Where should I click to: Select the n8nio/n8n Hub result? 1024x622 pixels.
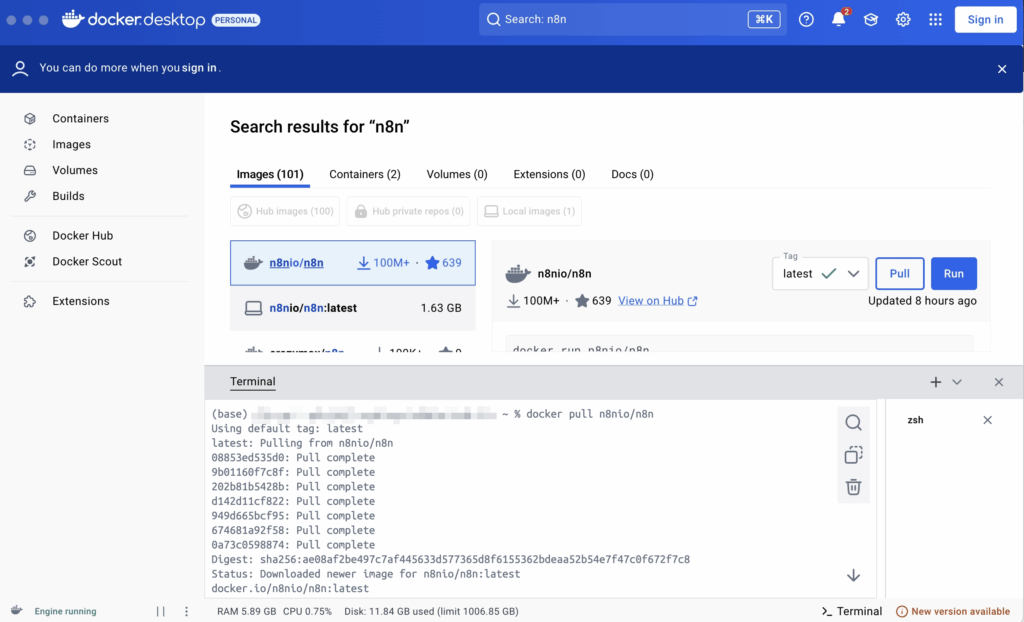(353, 263)
